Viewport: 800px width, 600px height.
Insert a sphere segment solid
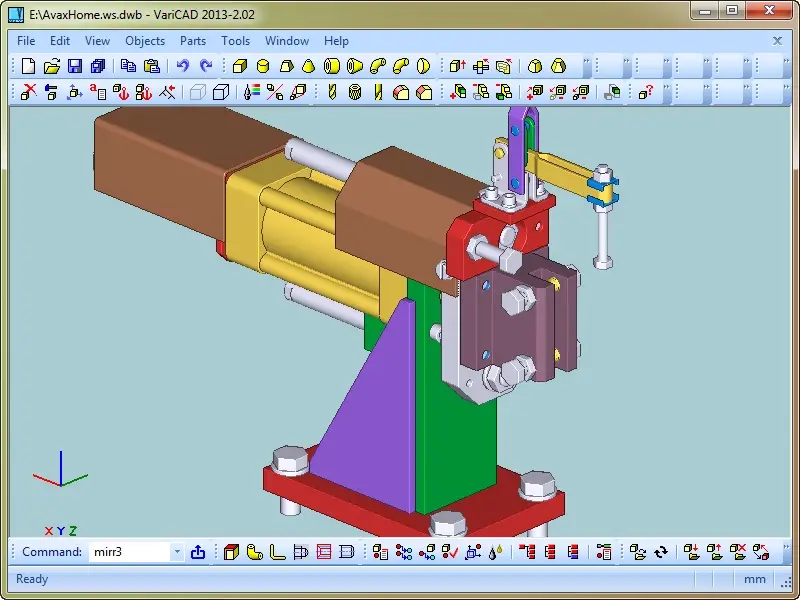pyautogui.click(x=423, y=66)
